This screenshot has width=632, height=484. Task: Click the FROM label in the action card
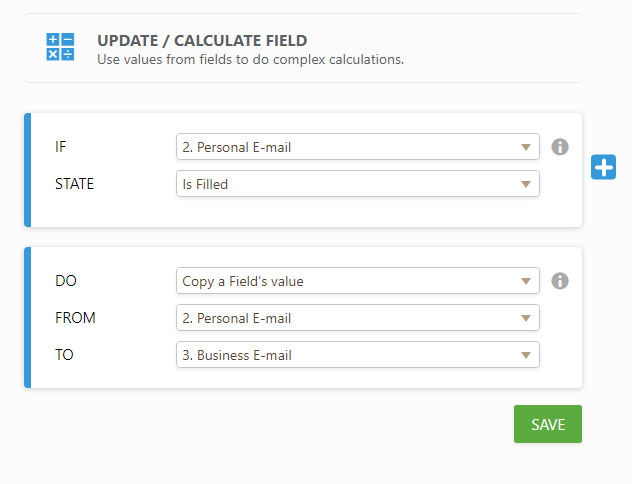click(x=73, y=318)
